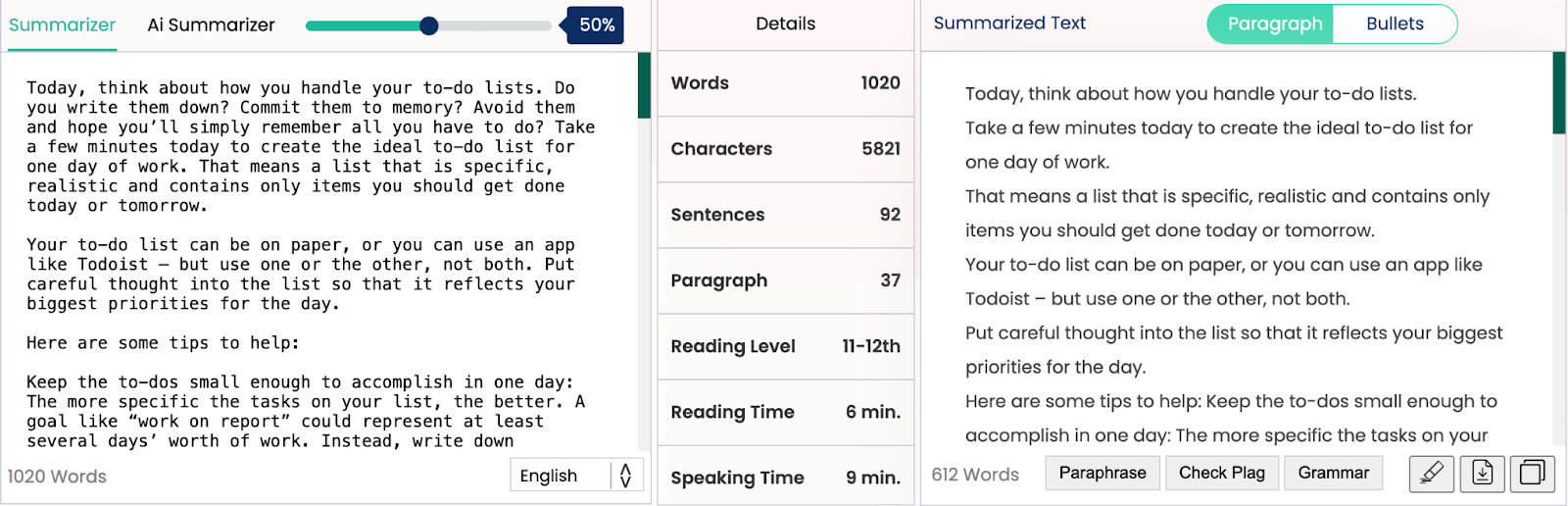Click the summarized text scrollbar thumb
Viewport: 1568px width, 506px height.
[1559, 93]
